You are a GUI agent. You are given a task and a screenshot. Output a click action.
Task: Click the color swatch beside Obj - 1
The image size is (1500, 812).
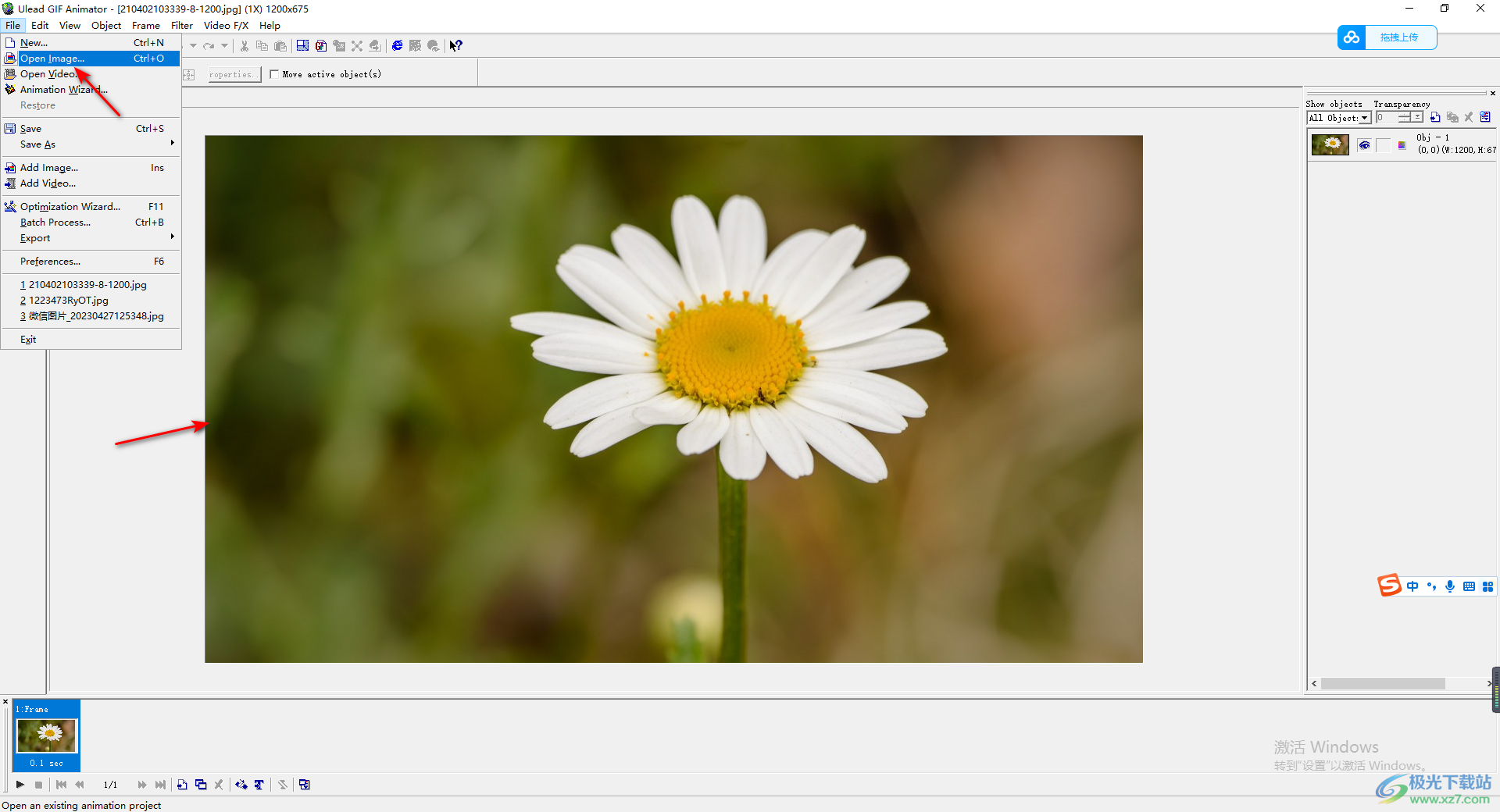[1402, 145]
